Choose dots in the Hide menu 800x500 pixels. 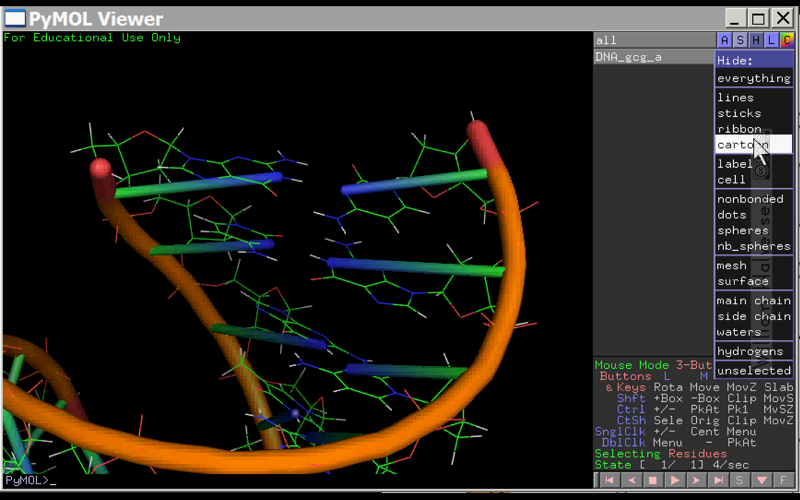coord(754,215)
